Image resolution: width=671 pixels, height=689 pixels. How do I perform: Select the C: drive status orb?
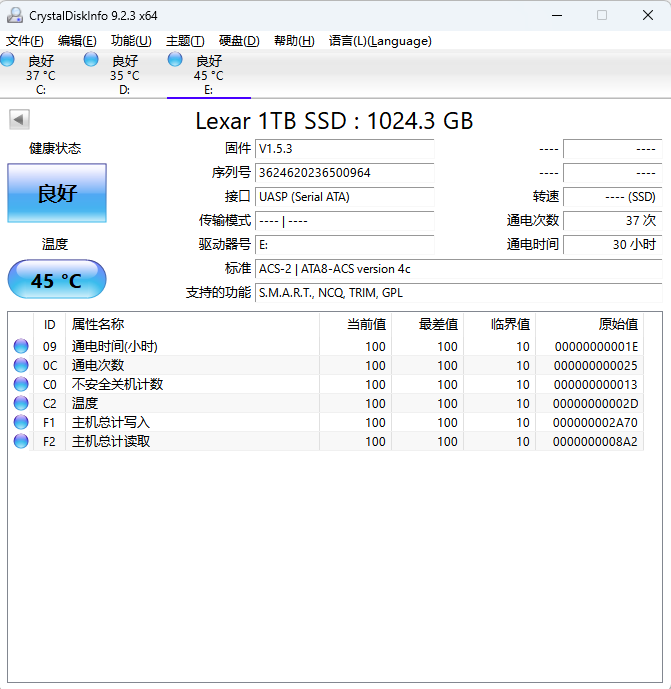(8, 60)
